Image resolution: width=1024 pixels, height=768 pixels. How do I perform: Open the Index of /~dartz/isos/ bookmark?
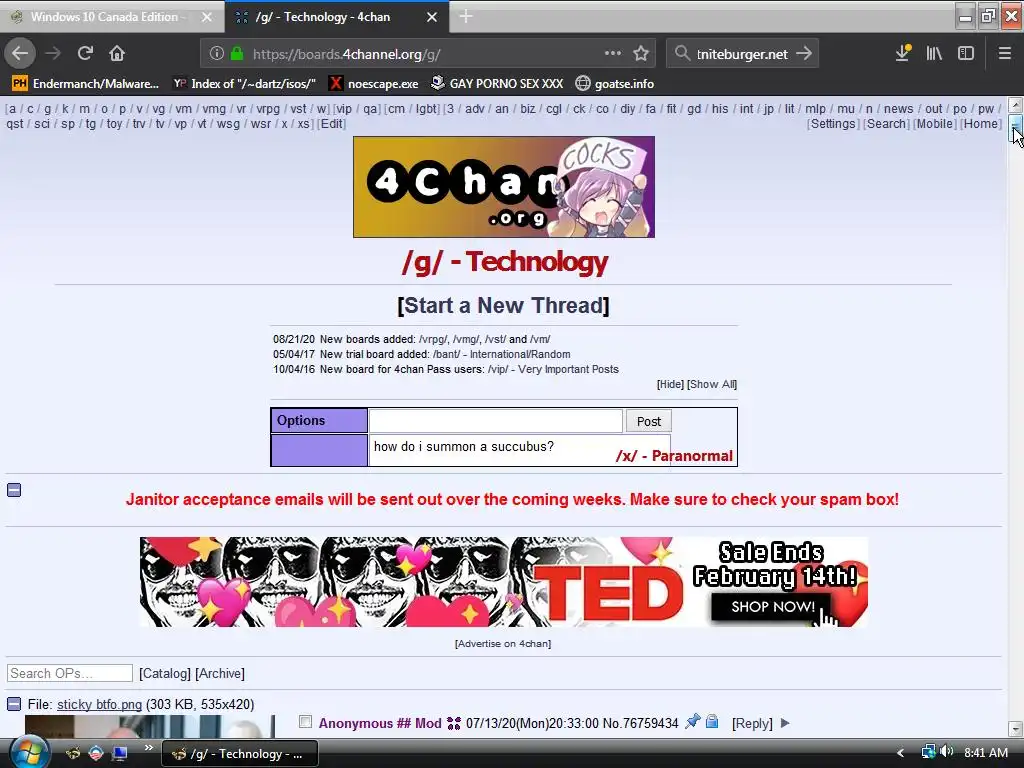[244, 84]
